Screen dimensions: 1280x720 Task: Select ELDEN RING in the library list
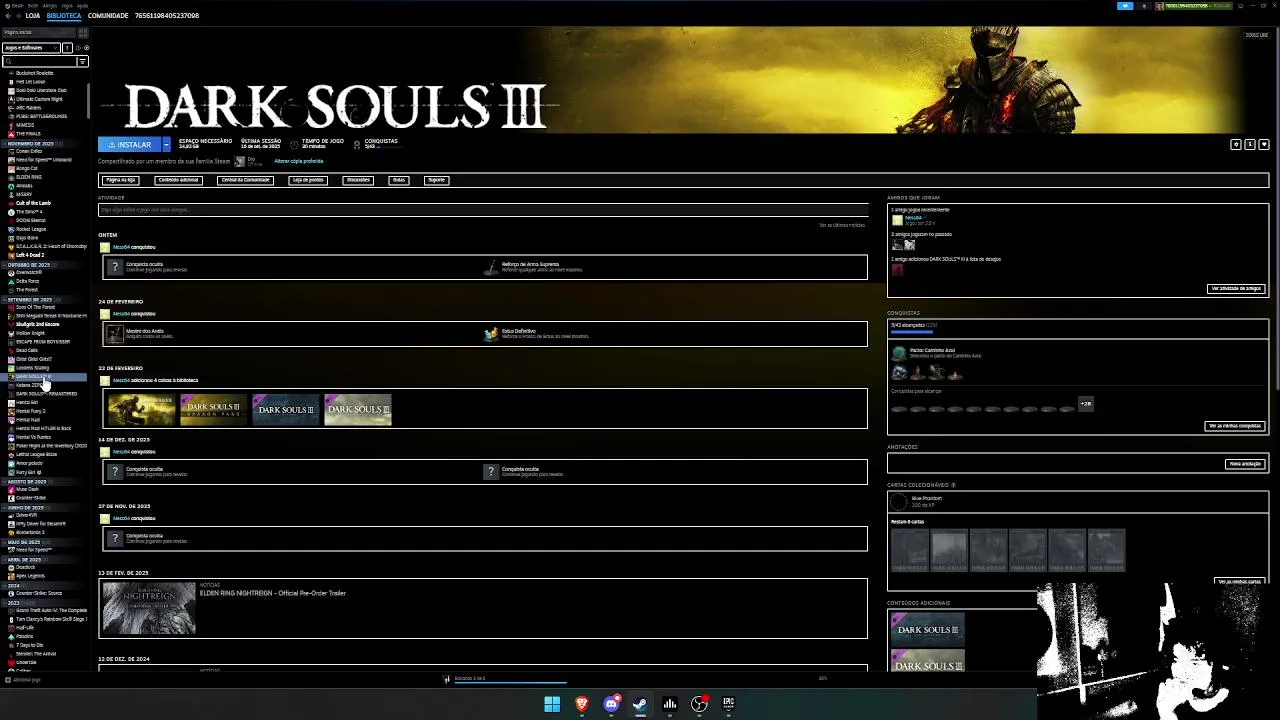(x=28, y=177)
